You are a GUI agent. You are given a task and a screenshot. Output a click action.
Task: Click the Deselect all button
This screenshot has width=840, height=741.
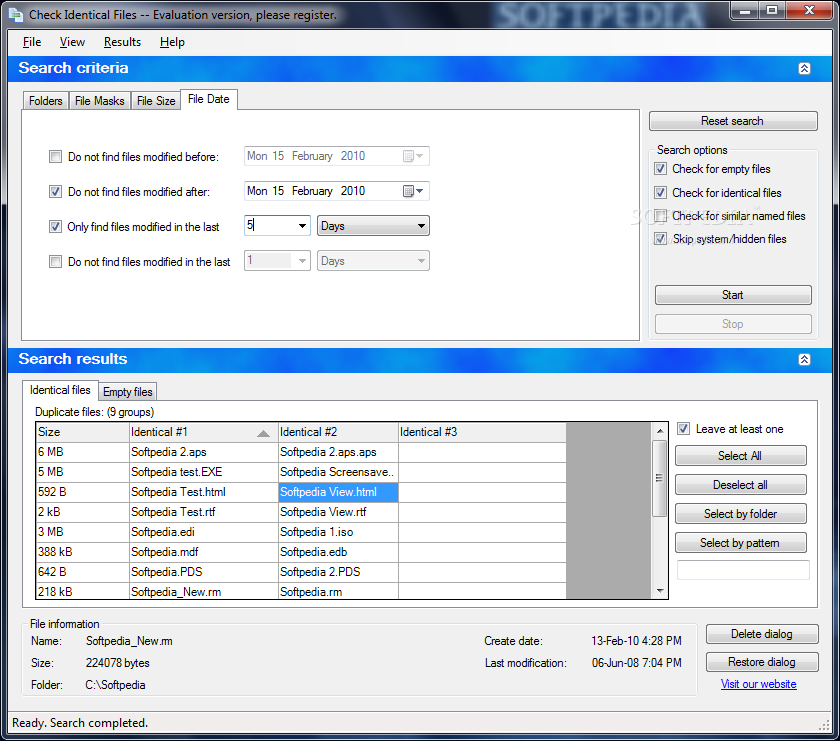(740, 485)
